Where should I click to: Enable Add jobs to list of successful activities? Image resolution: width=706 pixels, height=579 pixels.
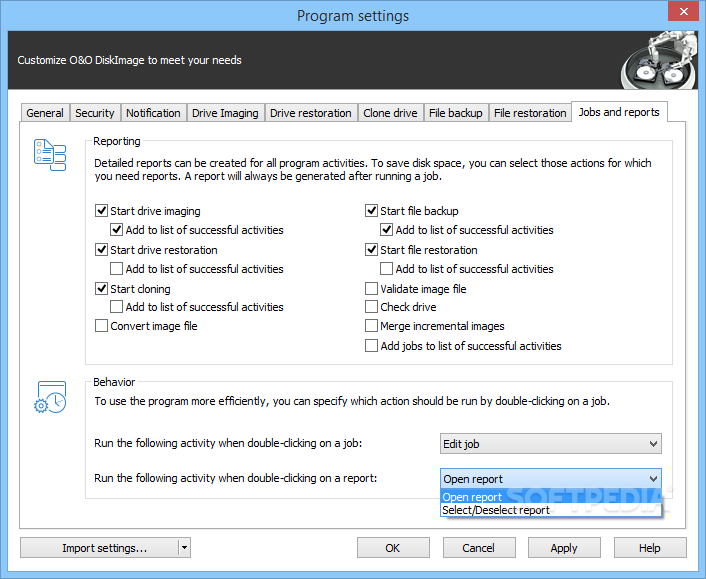(371, 346)
